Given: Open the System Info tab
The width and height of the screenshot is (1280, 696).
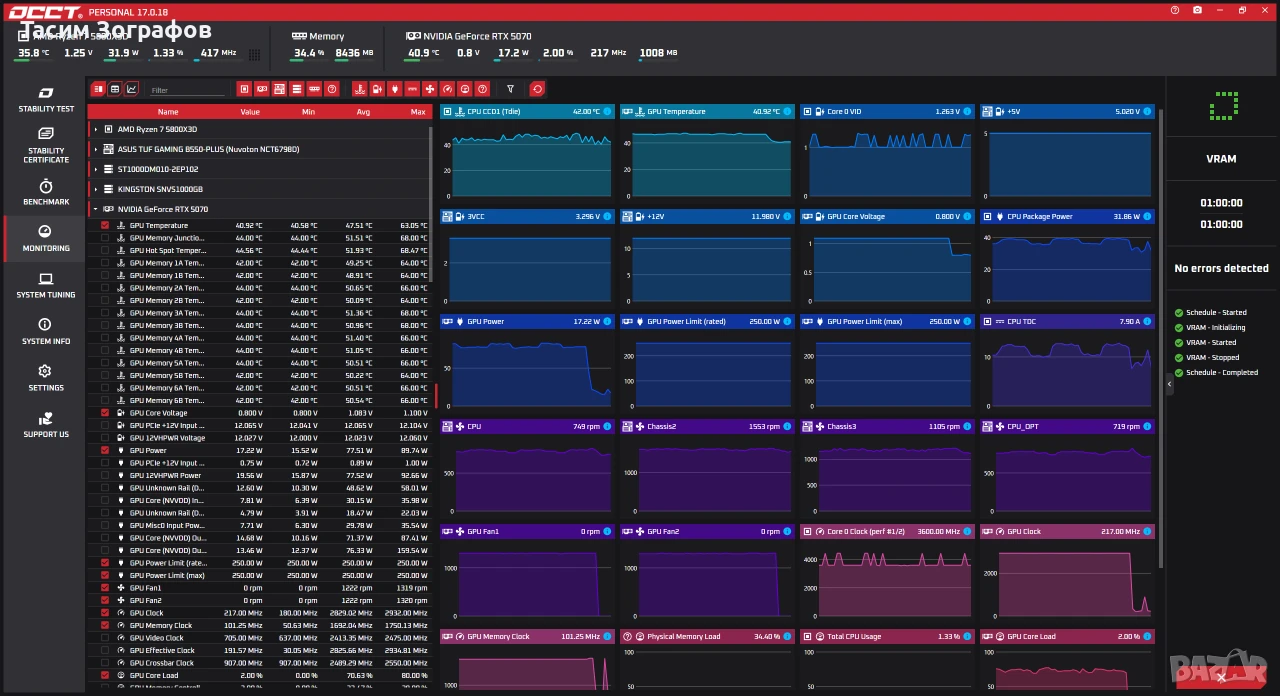Looking at the screenshot, I should click(46, 332).
